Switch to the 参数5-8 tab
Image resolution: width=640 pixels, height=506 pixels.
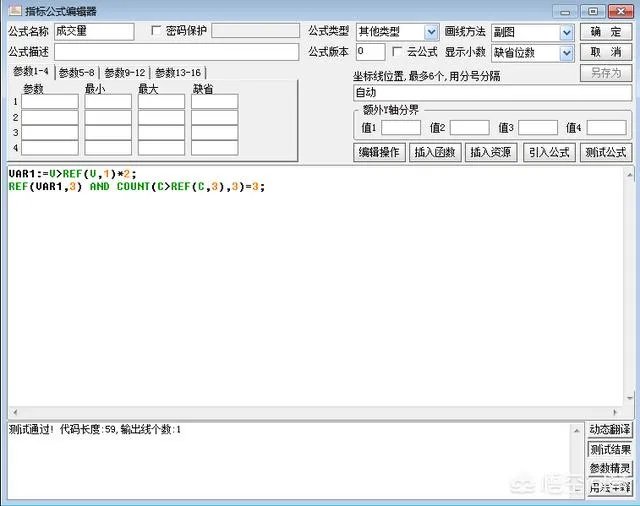77,73
